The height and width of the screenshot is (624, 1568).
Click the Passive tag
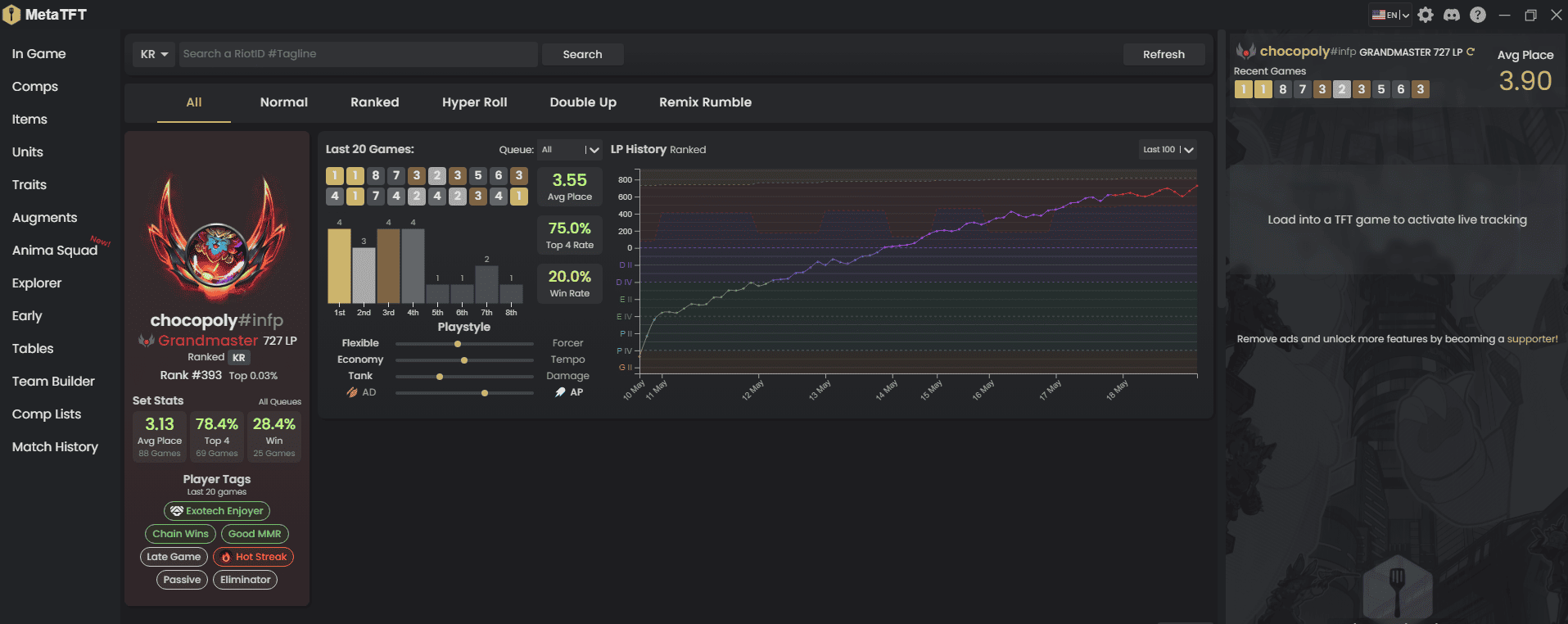182,580
